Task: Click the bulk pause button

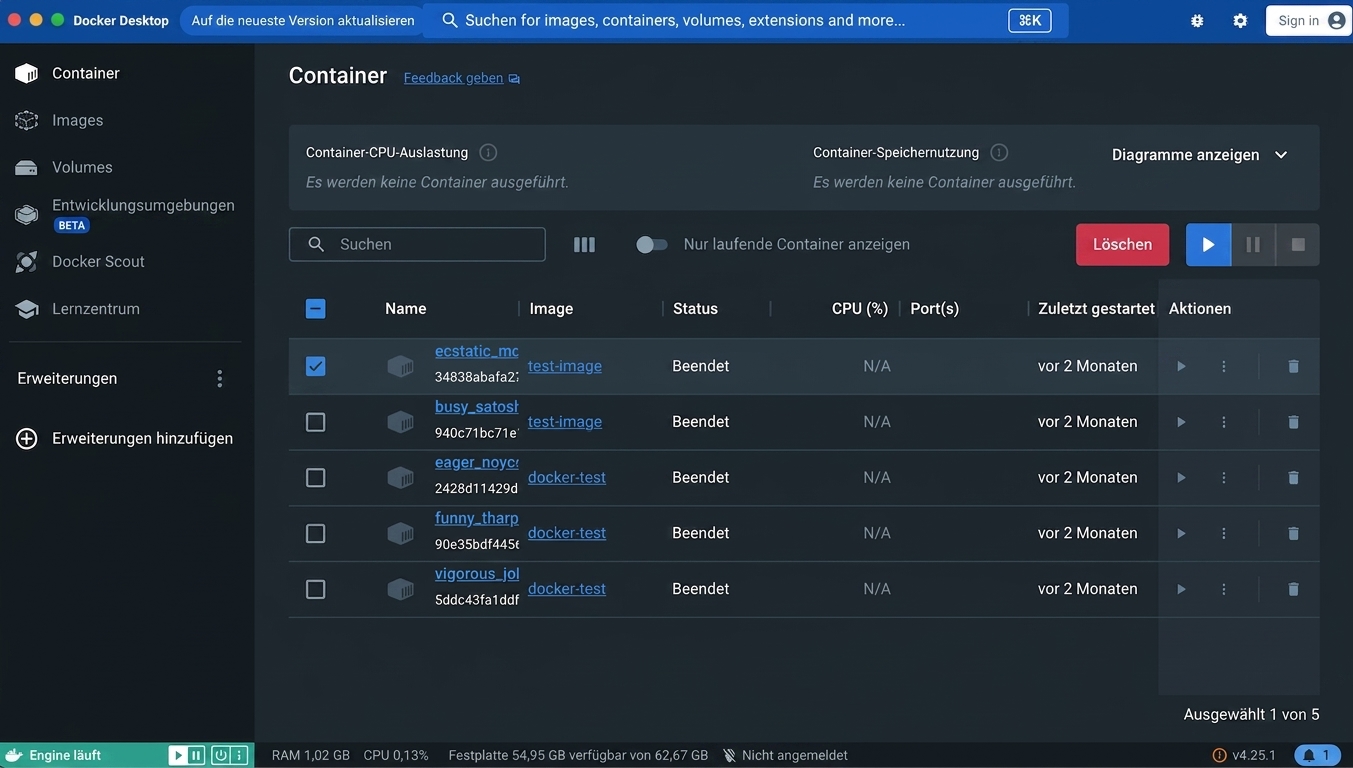Action: tap(1253, 244)
